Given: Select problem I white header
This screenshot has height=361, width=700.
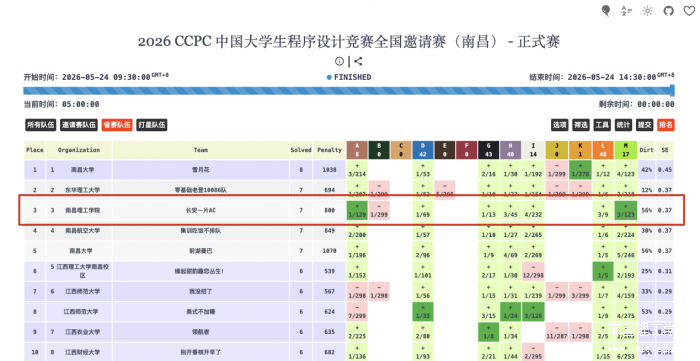Looking at the screenshot, I should click(x=533, y=150).
